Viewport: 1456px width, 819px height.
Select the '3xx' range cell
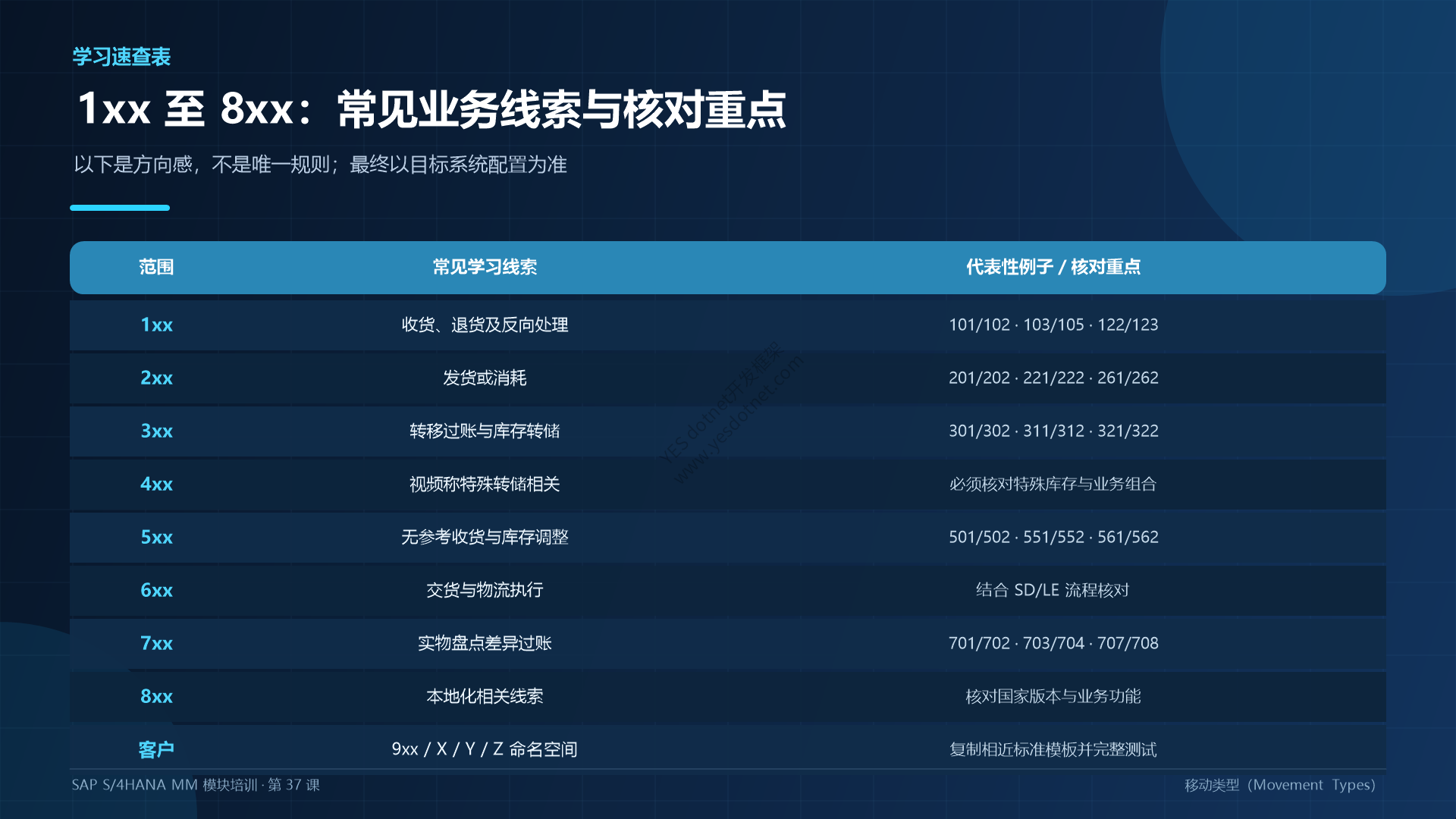[156, 431]
